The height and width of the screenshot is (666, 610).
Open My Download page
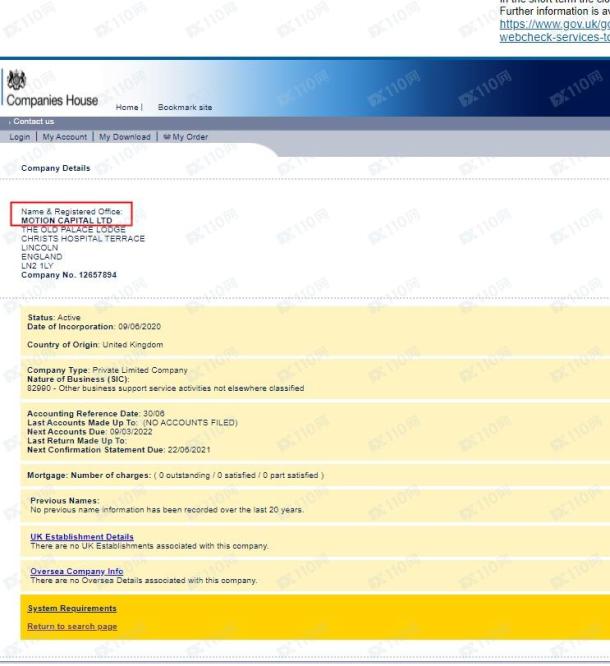coord(125,137)
